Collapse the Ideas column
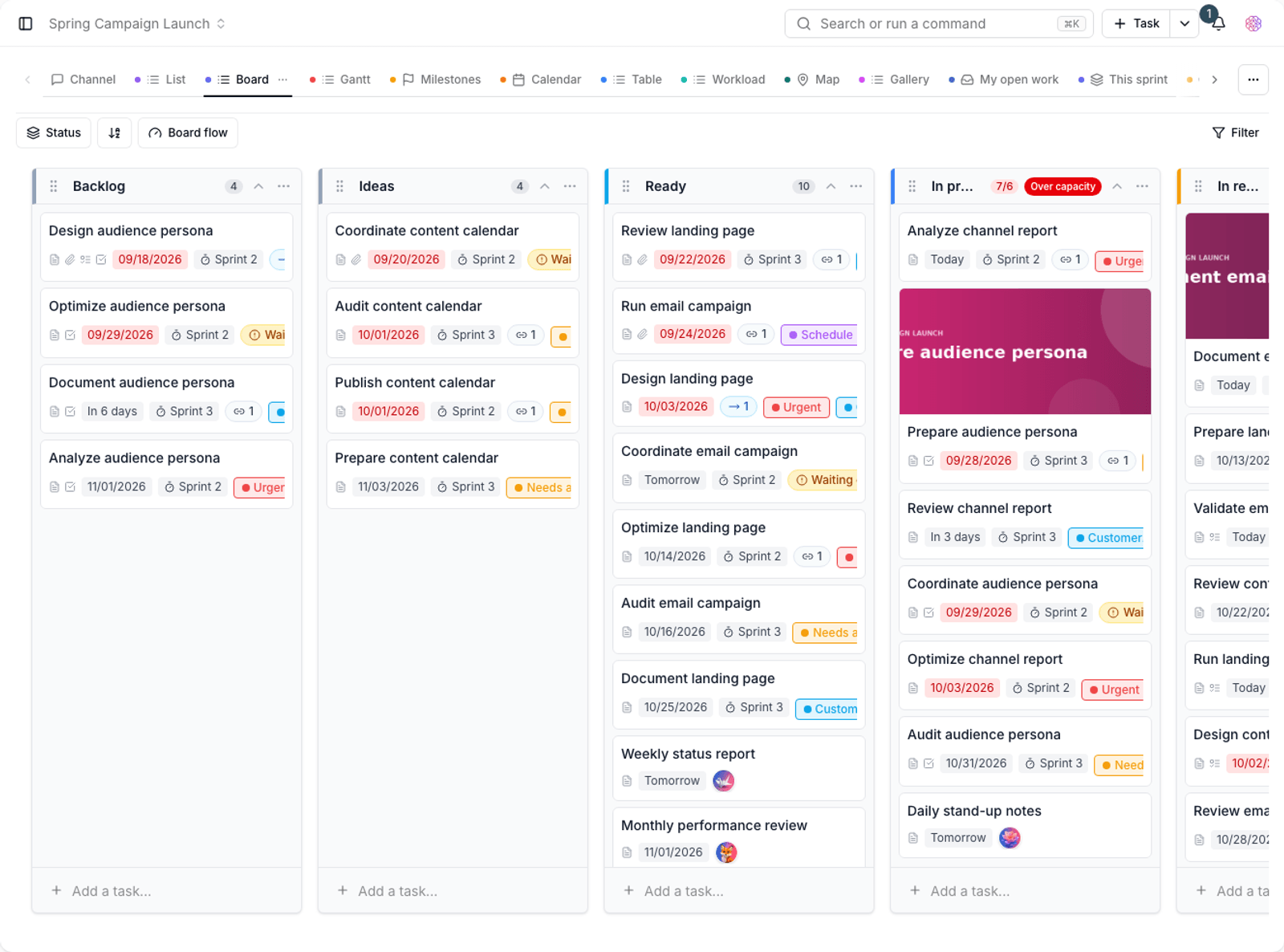The width and height of the screenshot is (1284, 952). pyautogui.click(x=545, y=186)
